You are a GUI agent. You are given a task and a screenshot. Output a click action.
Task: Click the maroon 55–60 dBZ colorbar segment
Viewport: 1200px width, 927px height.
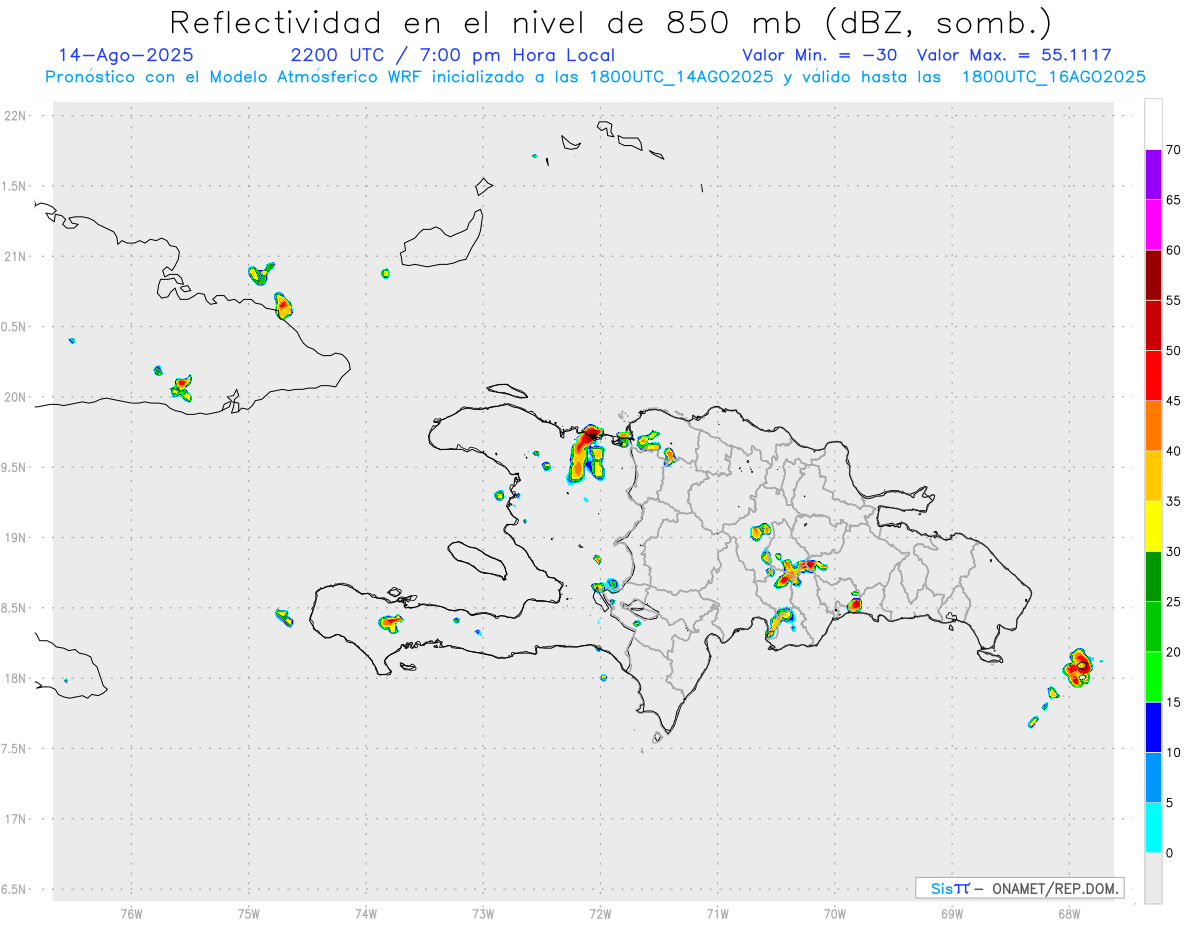pyautogui.click(x=1153, y=275)
